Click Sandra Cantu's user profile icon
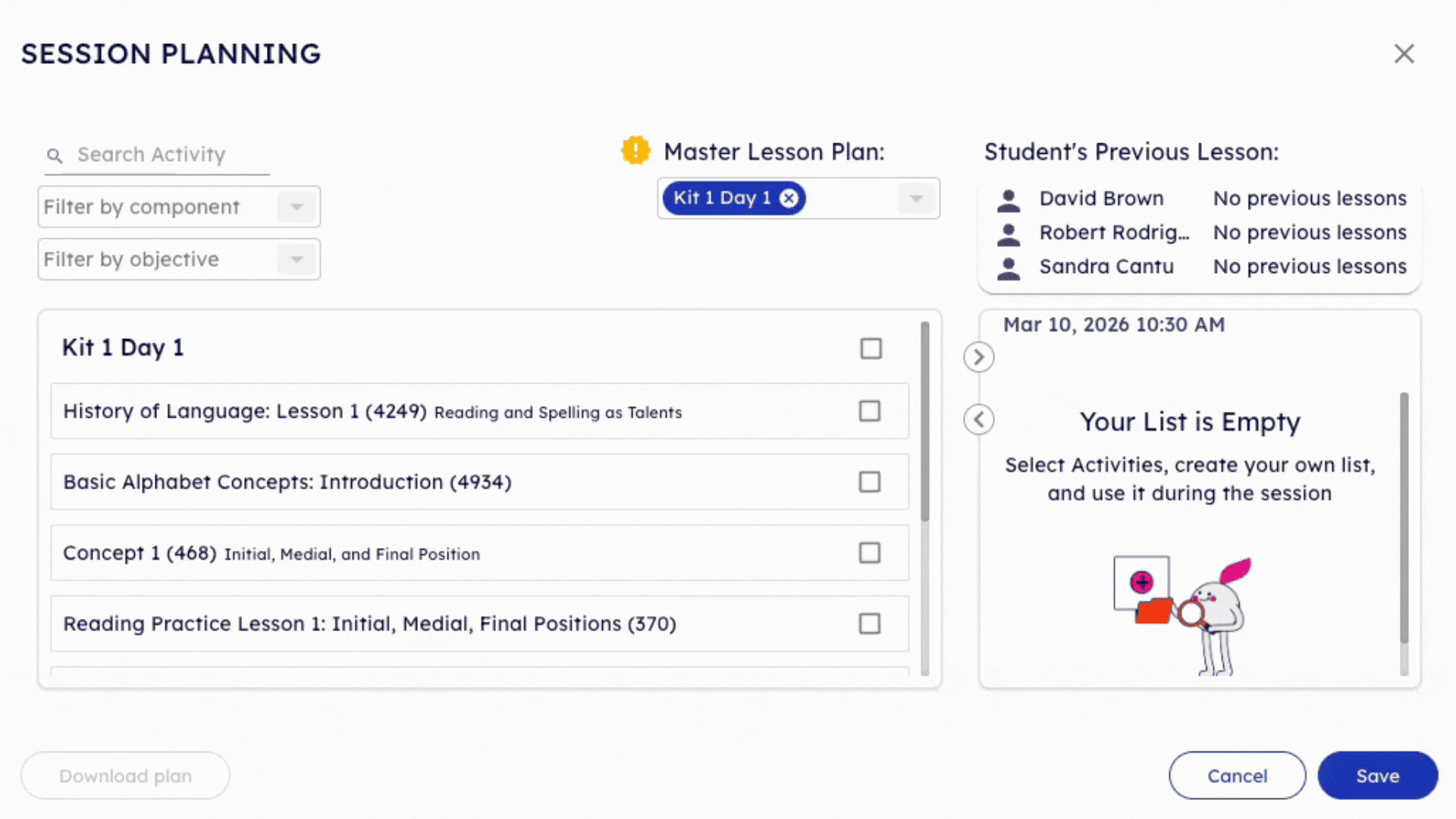Image resolution: width=1456 pixels, height=819 pixels. tap(1009, 267)
